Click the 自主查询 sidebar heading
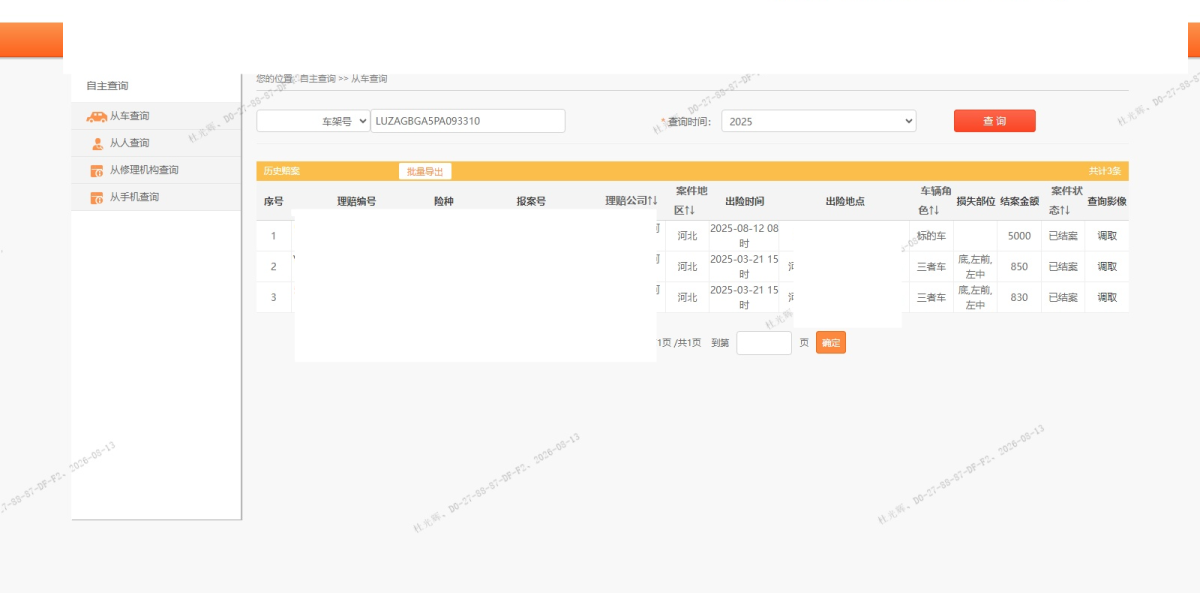 107,86
